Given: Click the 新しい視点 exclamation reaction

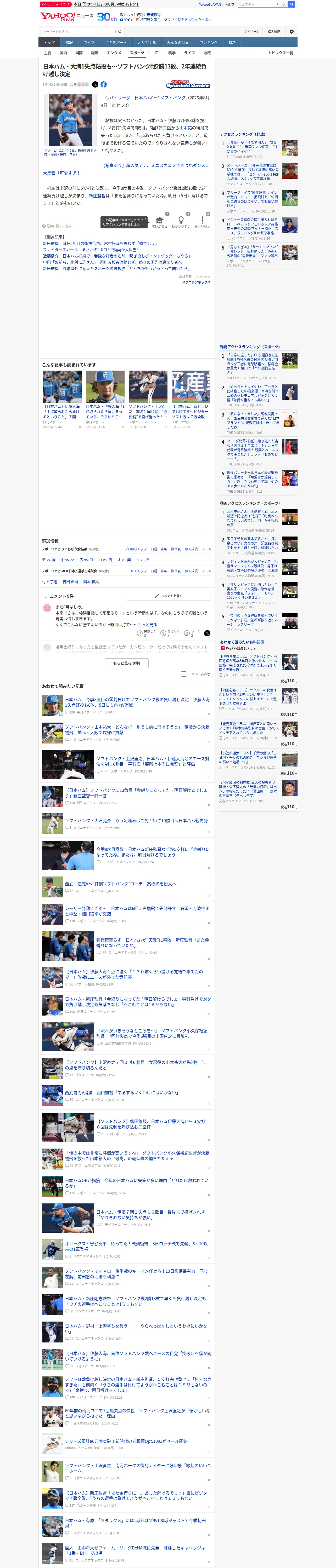Looking at the screenshot, I should [x=203, y=222].
